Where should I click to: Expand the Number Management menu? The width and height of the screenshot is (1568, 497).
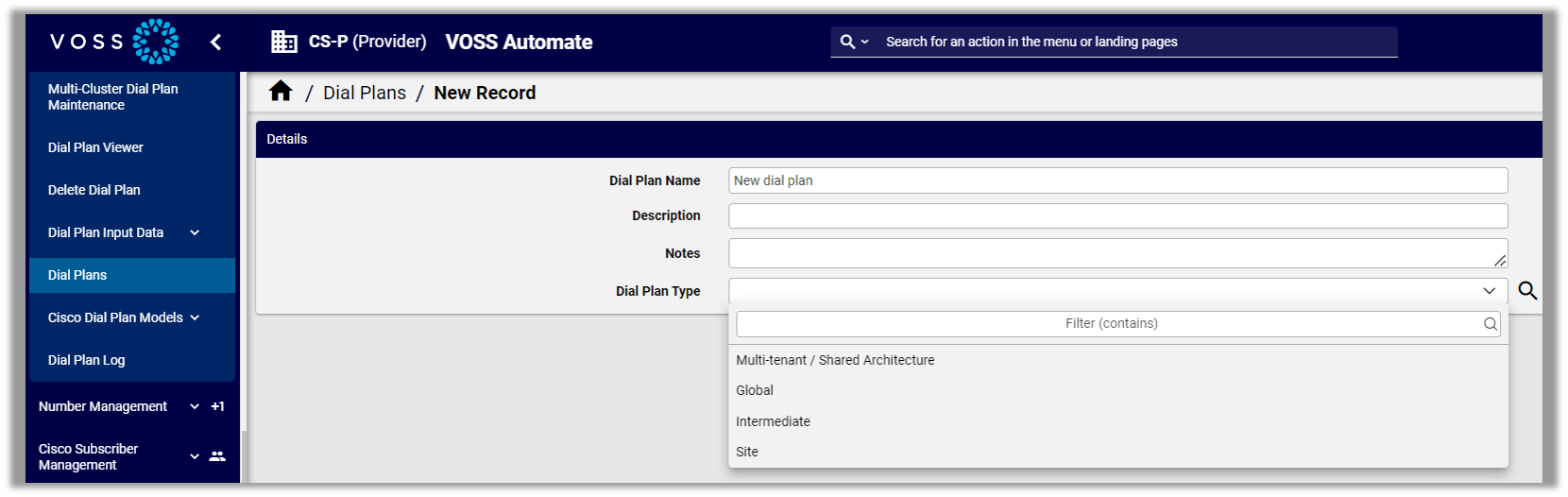coord(195,406)
